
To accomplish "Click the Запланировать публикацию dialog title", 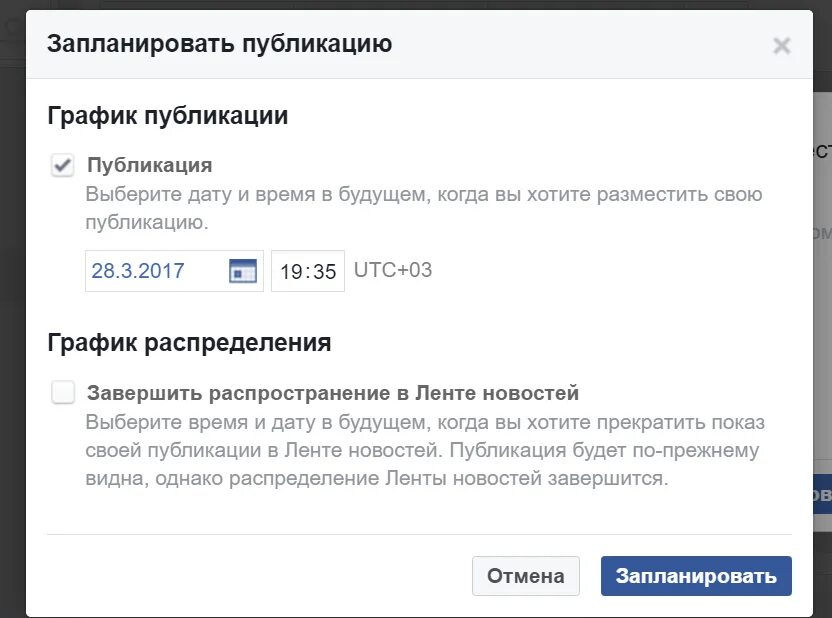I will 219,43.
